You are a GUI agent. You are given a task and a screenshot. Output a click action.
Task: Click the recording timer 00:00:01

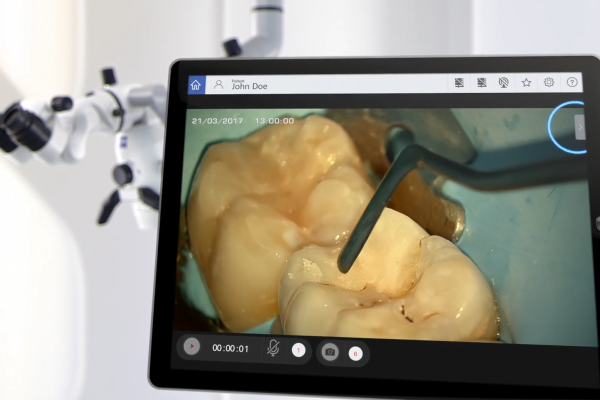coord(230,348)
